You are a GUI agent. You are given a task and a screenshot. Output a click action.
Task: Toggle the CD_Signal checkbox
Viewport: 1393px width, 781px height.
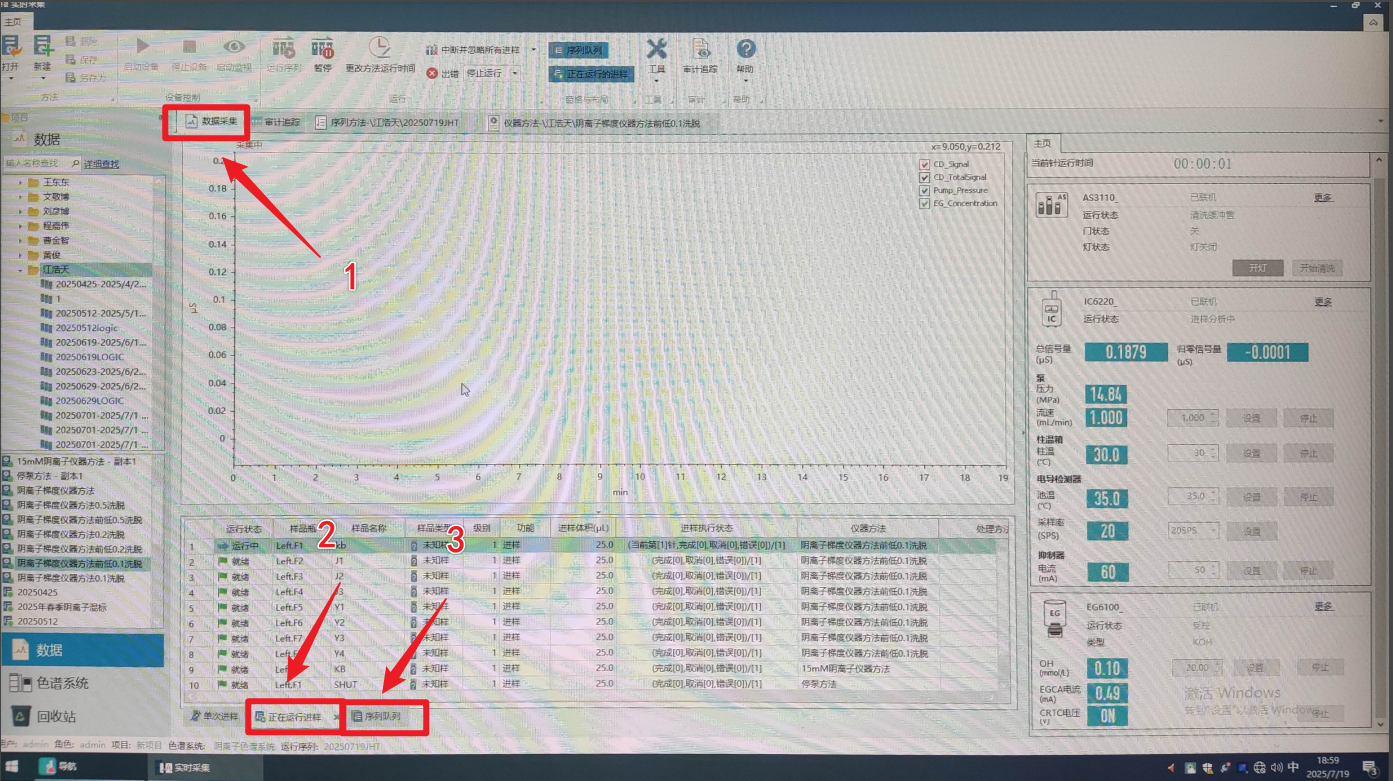[x=924, y=164]
